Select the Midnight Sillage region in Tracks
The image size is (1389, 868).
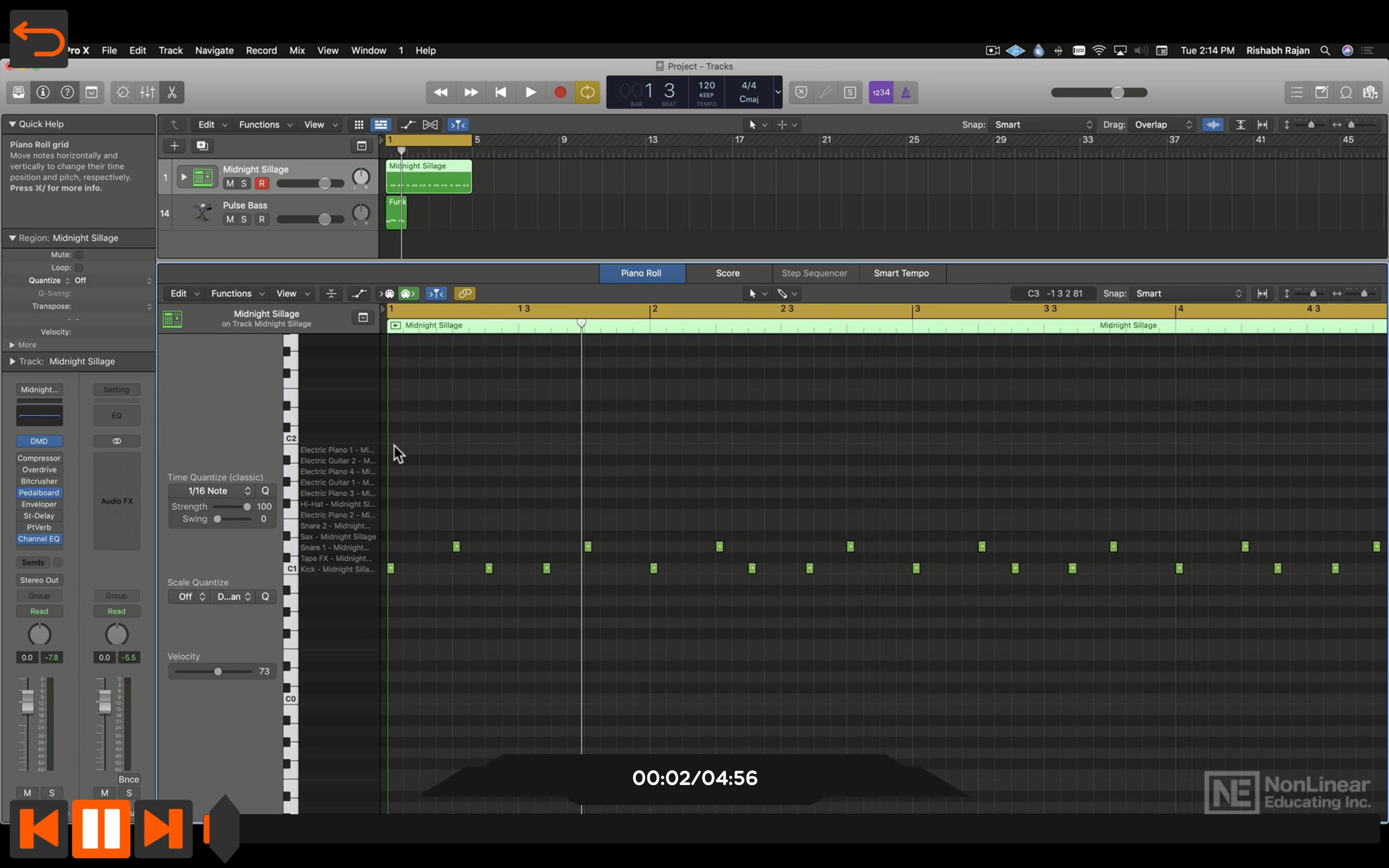point(429,176)
